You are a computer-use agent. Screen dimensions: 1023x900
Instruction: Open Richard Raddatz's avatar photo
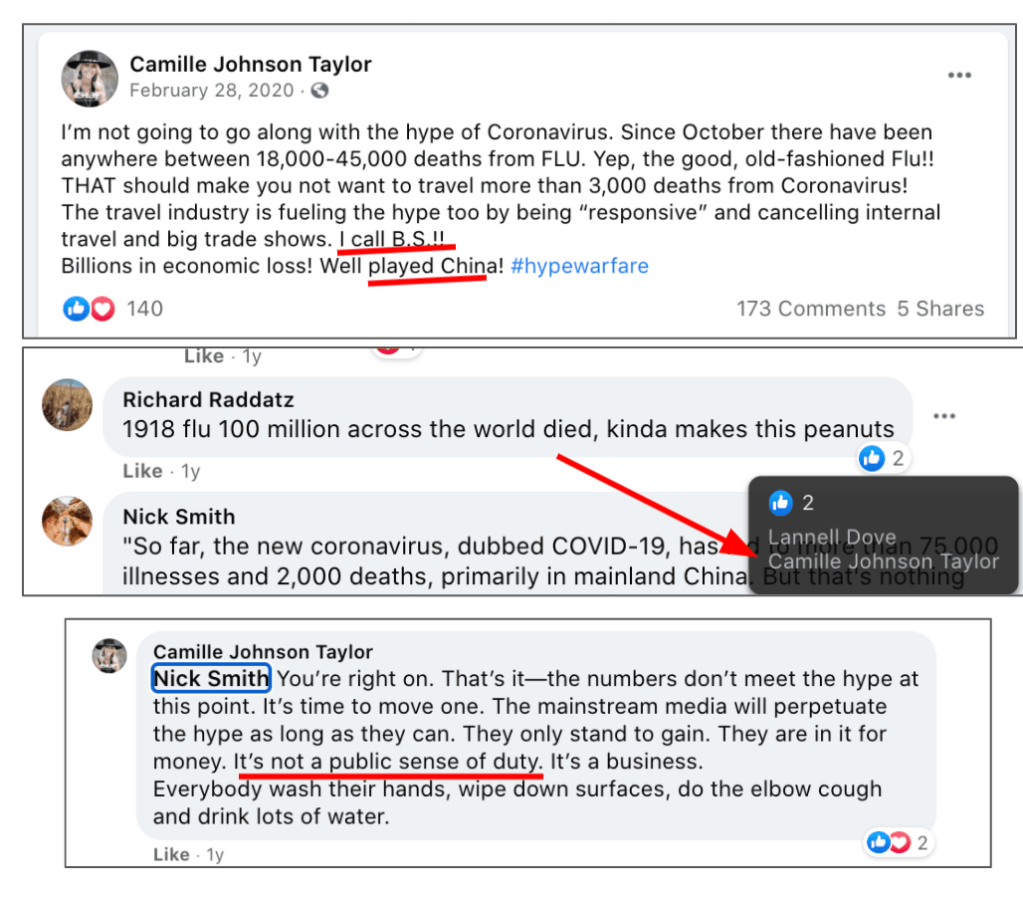coord(67,405)
